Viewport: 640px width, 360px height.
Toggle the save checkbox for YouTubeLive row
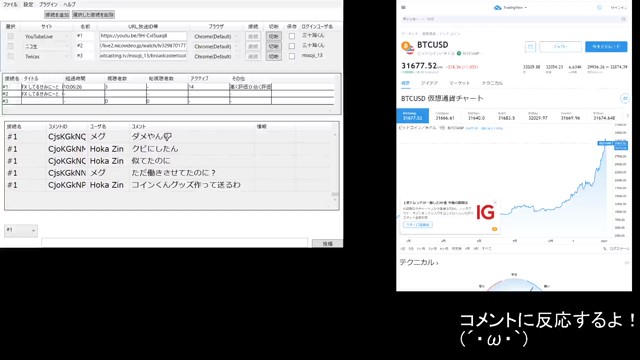(x=291, y=36)
